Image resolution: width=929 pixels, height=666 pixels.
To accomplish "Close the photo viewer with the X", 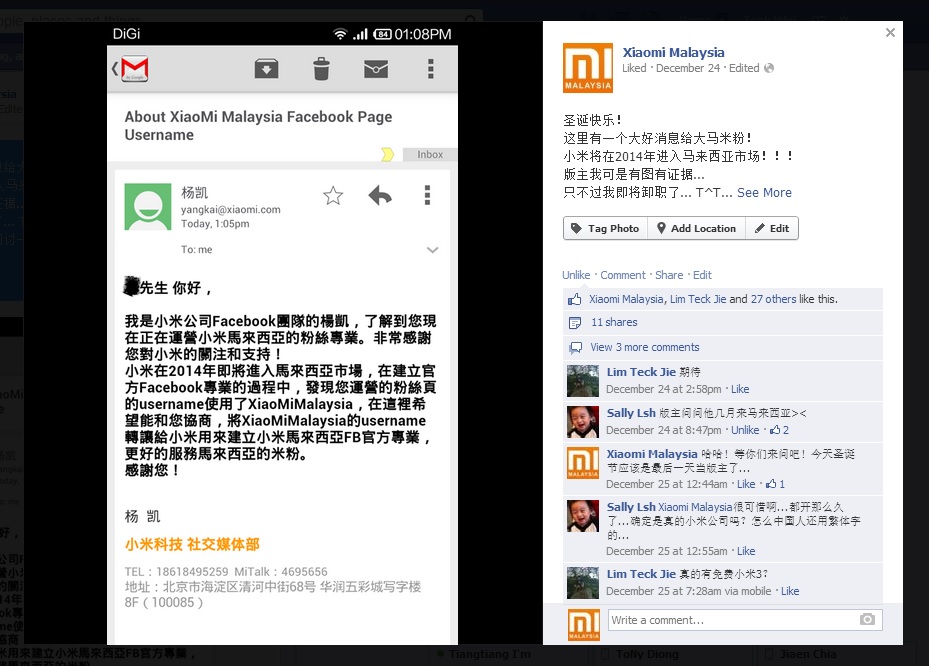I will coord(890,33).
